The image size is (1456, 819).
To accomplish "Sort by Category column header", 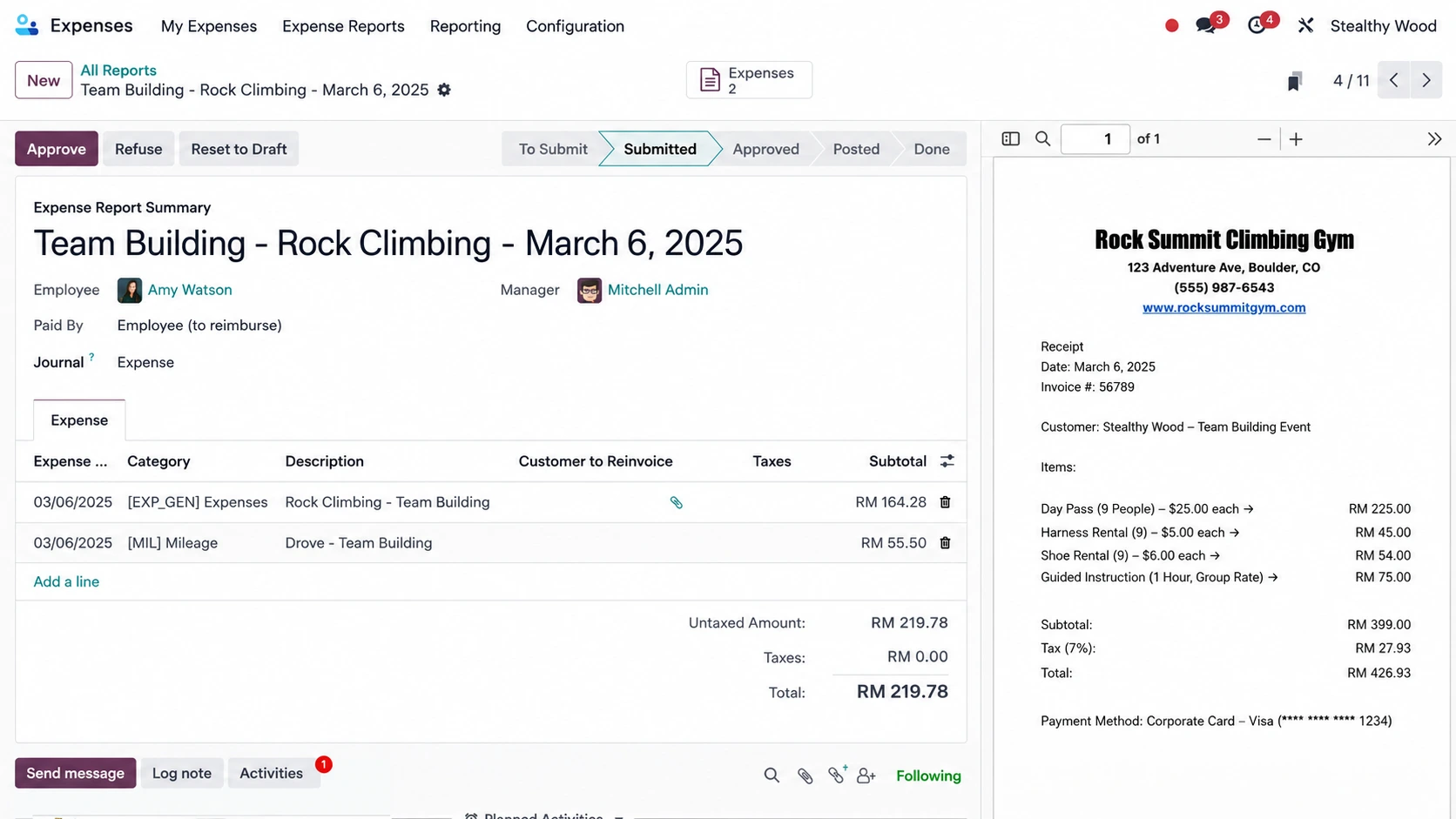I will coord(158,461).
